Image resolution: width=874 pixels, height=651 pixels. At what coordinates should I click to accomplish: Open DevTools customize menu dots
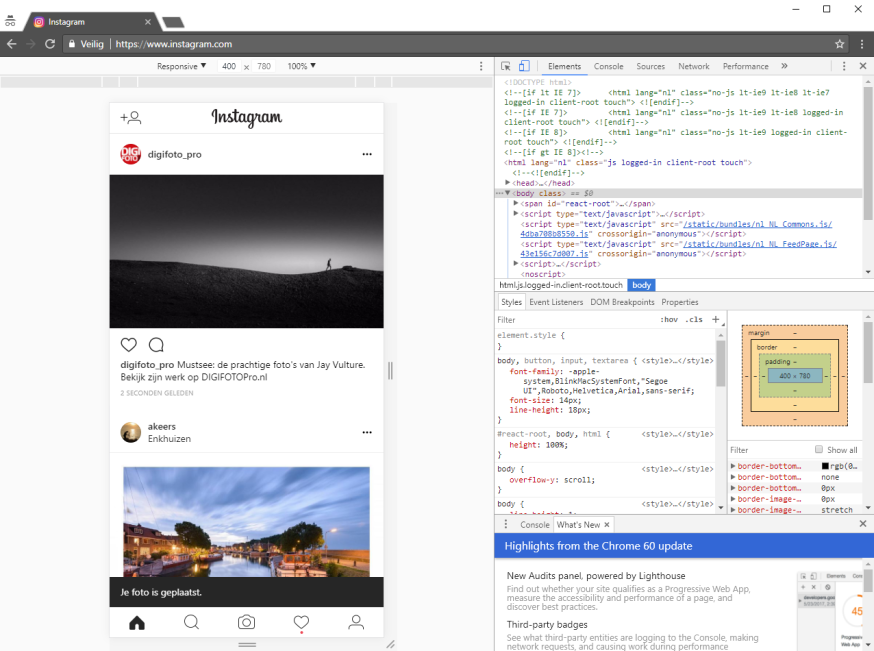(844, 66)
